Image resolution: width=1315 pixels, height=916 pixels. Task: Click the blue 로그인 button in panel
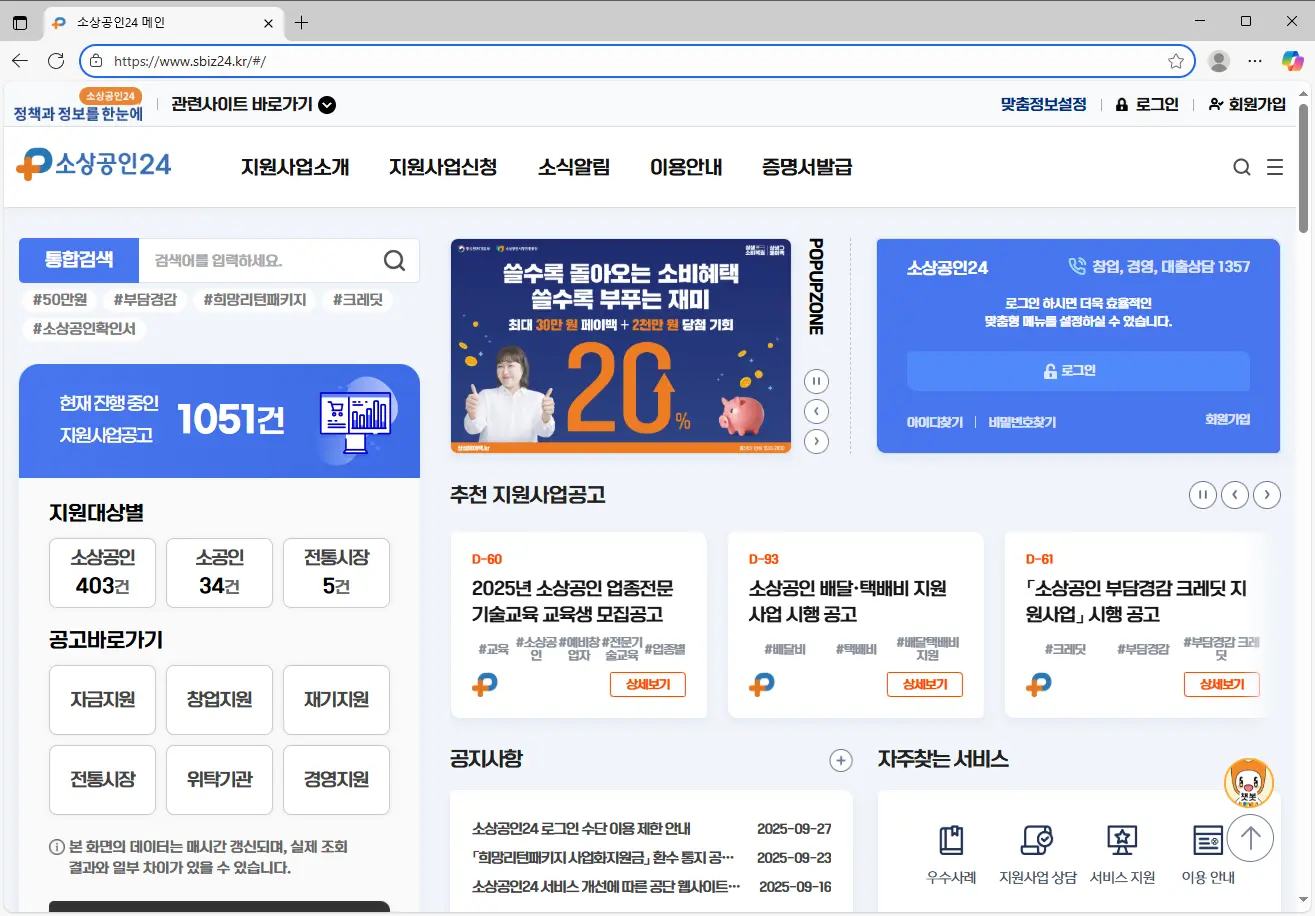click(1078, 371)
